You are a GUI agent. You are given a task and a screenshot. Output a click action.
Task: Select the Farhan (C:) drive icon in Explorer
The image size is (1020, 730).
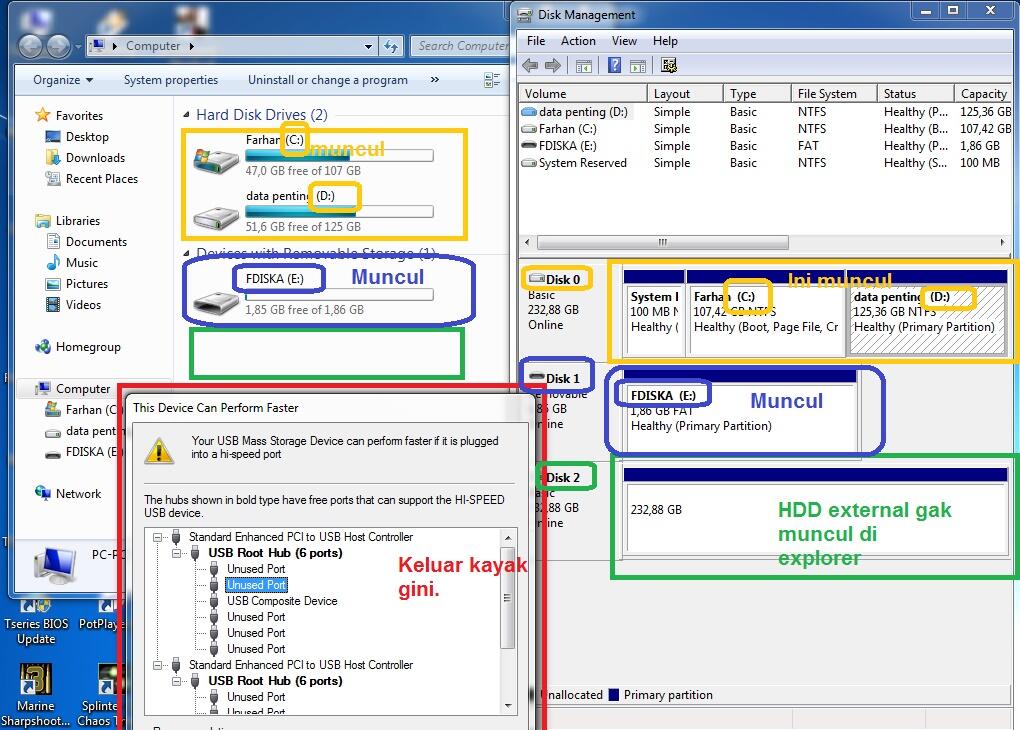coord(216,160)
